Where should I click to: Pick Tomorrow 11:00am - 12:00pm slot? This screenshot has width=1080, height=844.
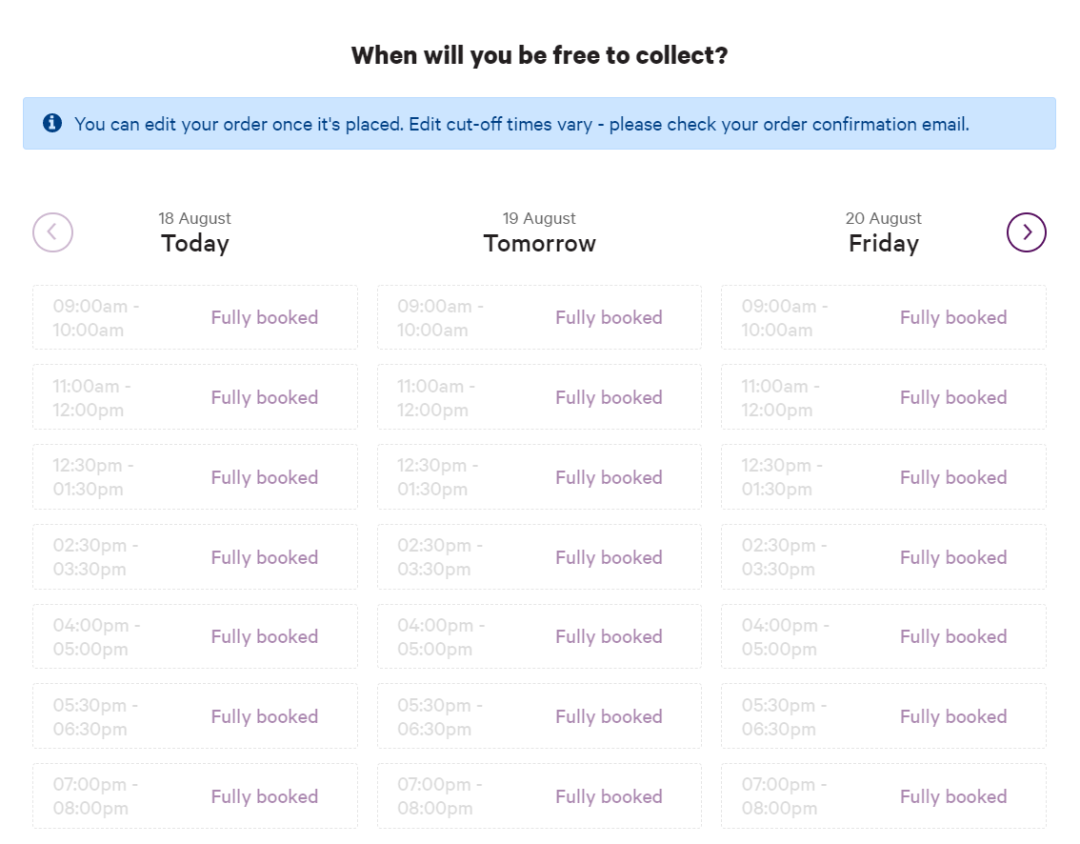pos(539,398)
